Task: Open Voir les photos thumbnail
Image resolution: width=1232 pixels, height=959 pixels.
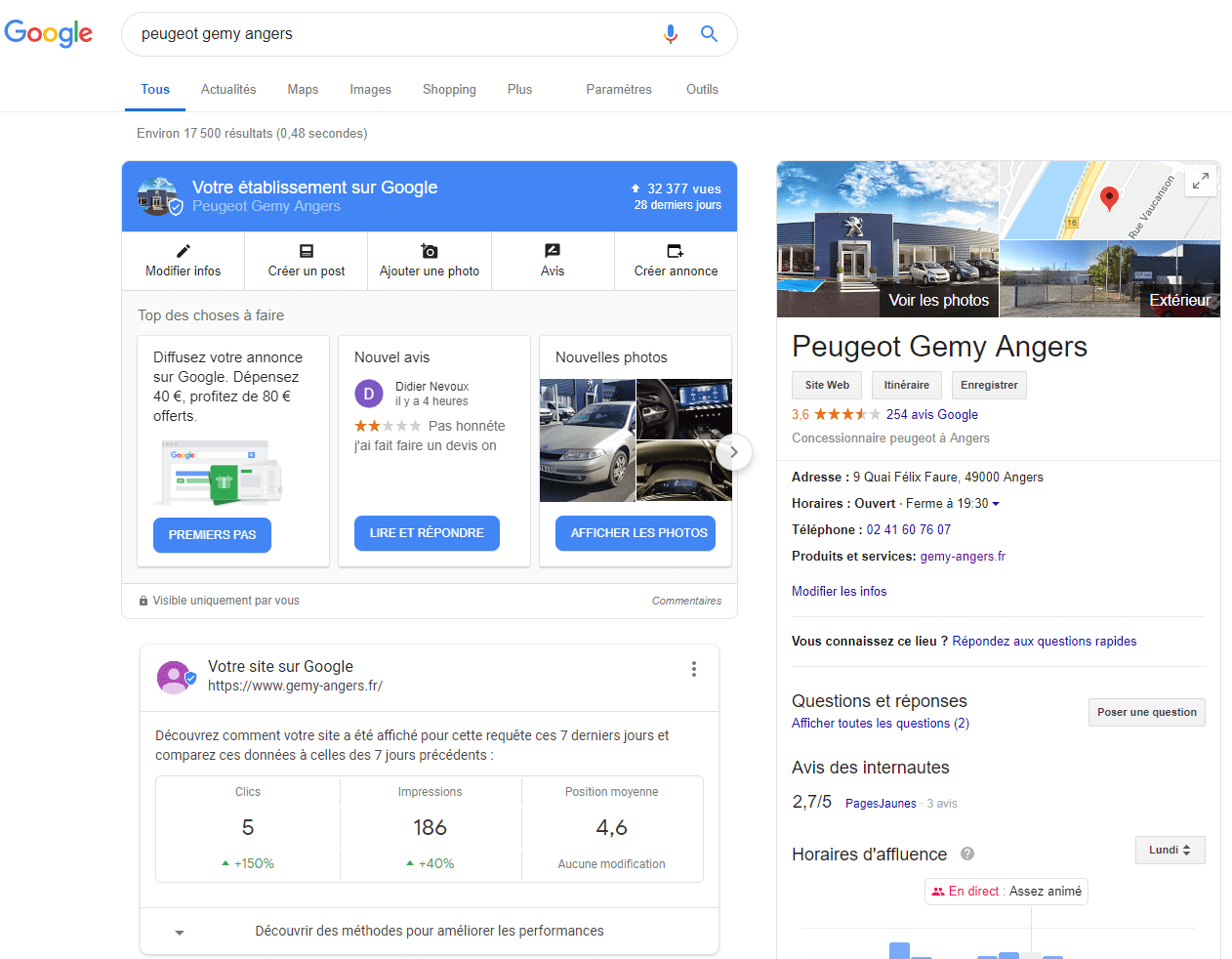Action: (887, 239)
